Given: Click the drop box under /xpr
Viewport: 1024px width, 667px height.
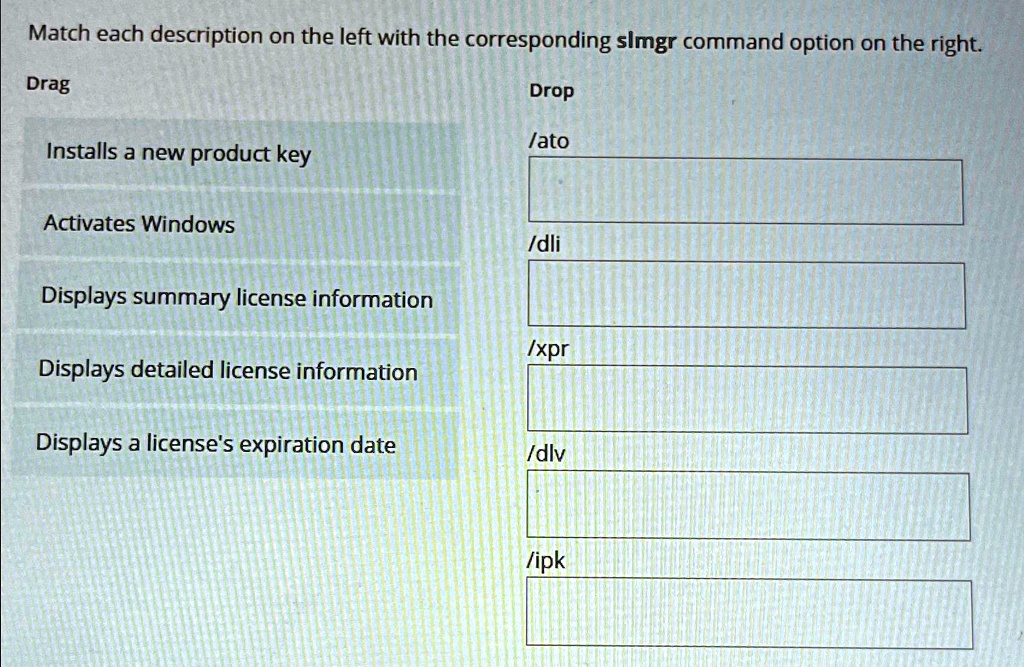Looking at the screenshot, I should [746, 398].
